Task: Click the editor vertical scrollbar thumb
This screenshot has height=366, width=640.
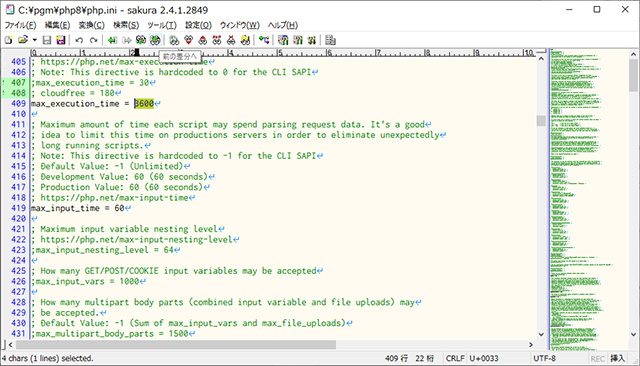Action: coord(541,121)
